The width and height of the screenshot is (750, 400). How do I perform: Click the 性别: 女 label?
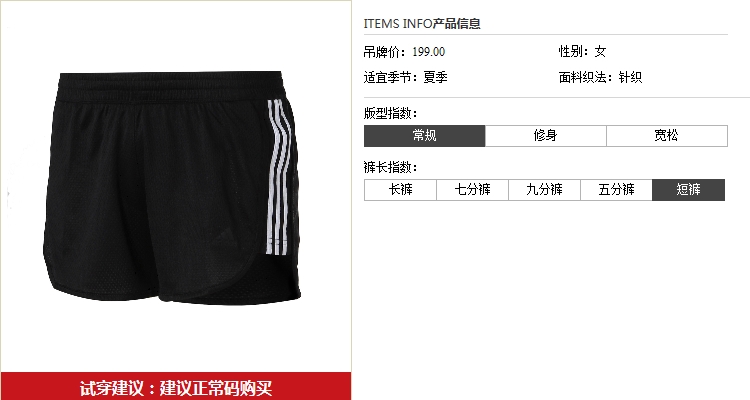click(583, 52)
